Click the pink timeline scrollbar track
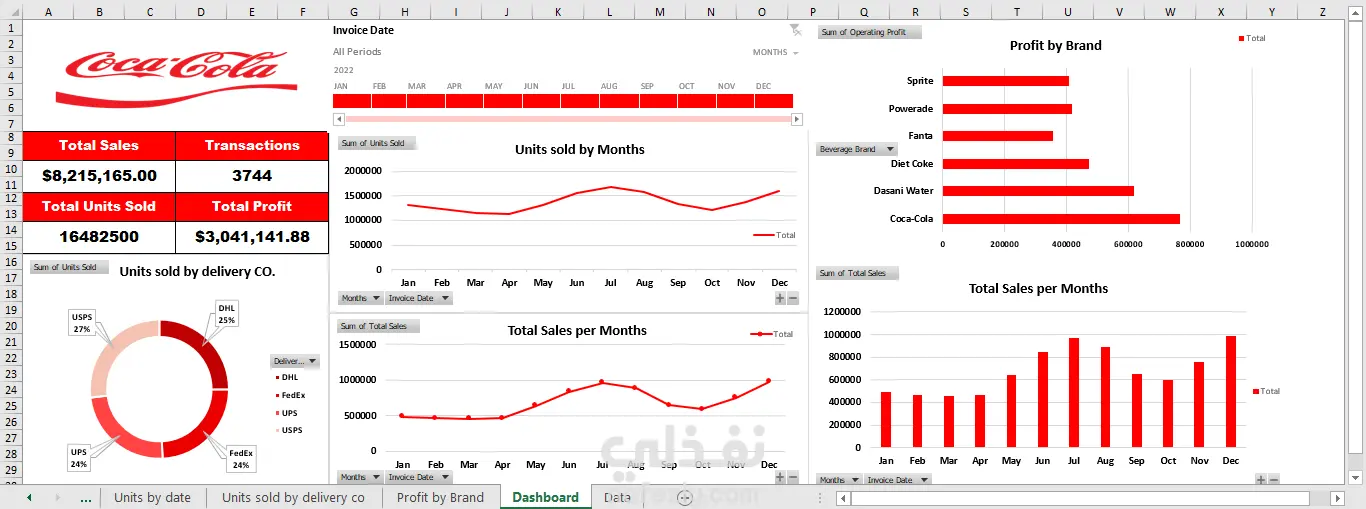Screen dimensions: 1366x509 pyautogui.click(x=567, y=119)
